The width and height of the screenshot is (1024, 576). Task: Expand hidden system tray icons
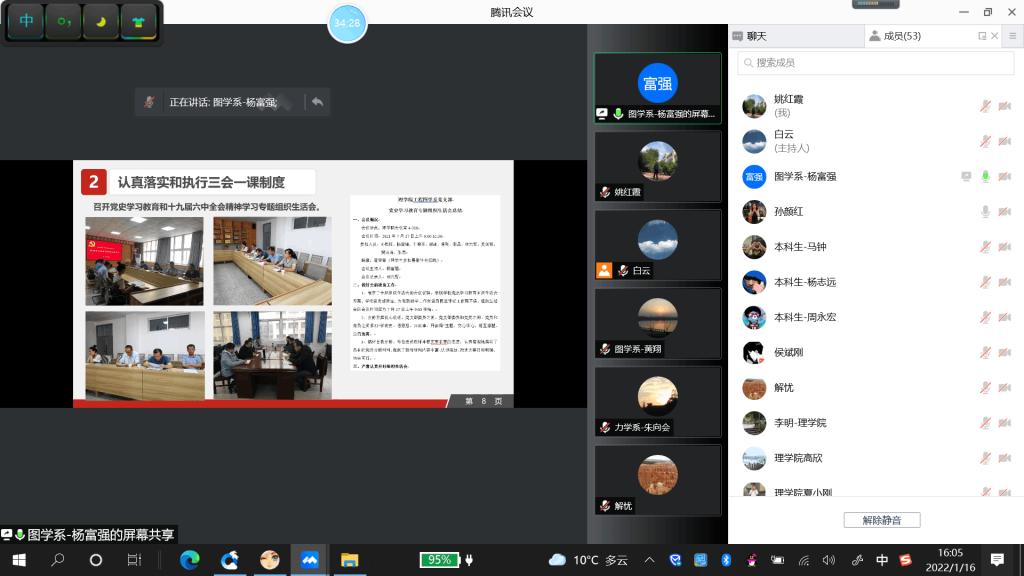649,560
